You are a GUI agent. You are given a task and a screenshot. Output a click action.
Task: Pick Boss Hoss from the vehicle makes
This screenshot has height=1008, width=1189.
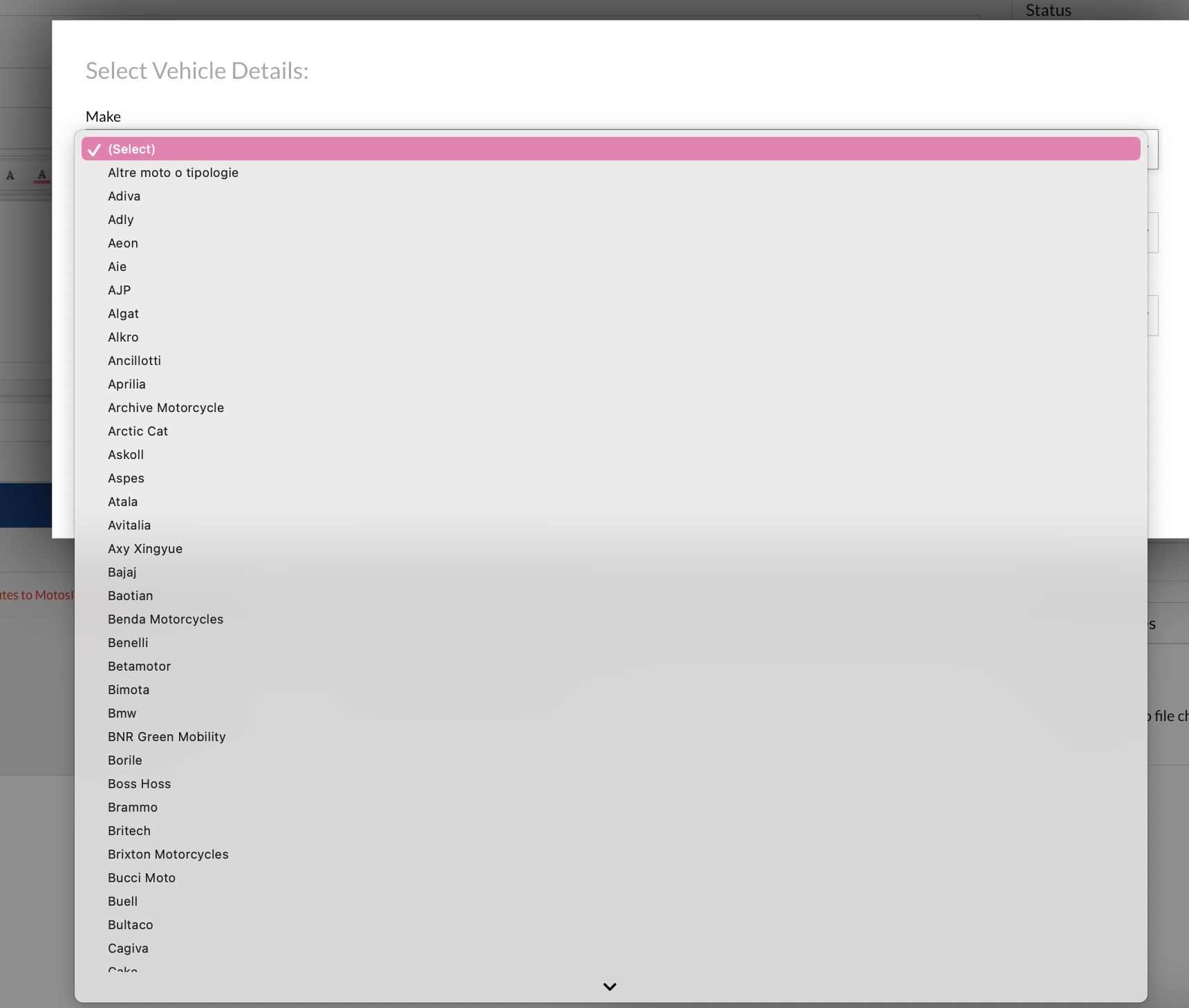click(139, 783)
